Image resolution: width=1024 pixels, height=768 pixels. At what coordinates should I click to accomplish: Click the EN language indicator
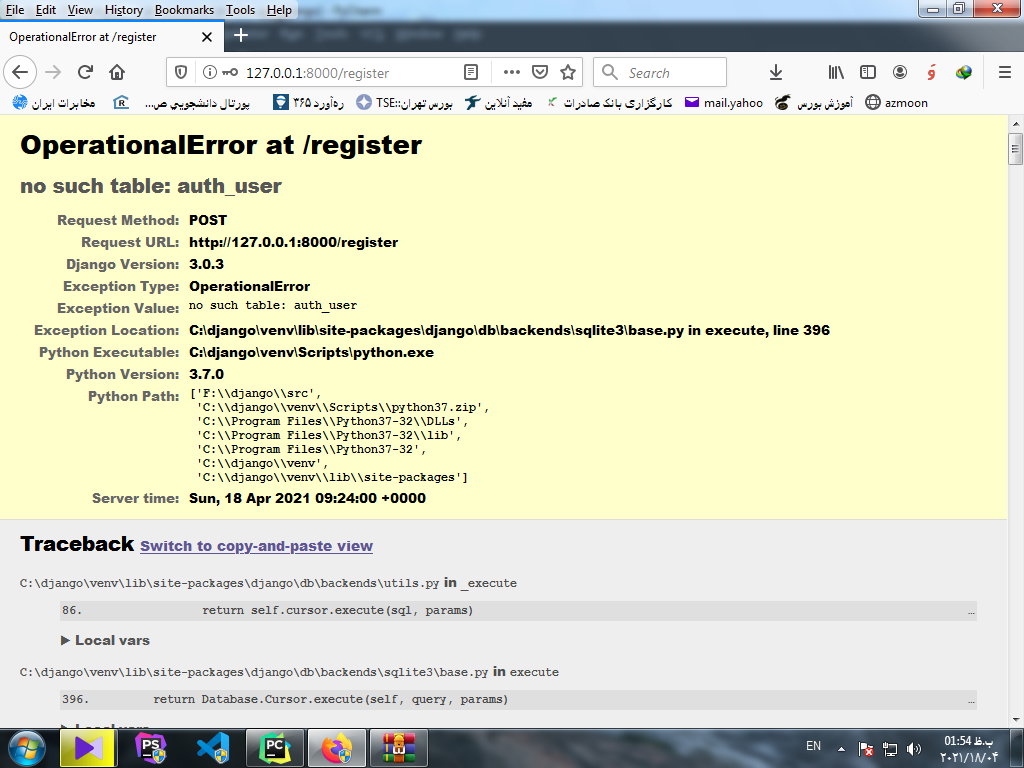click(x=813, y=746)
